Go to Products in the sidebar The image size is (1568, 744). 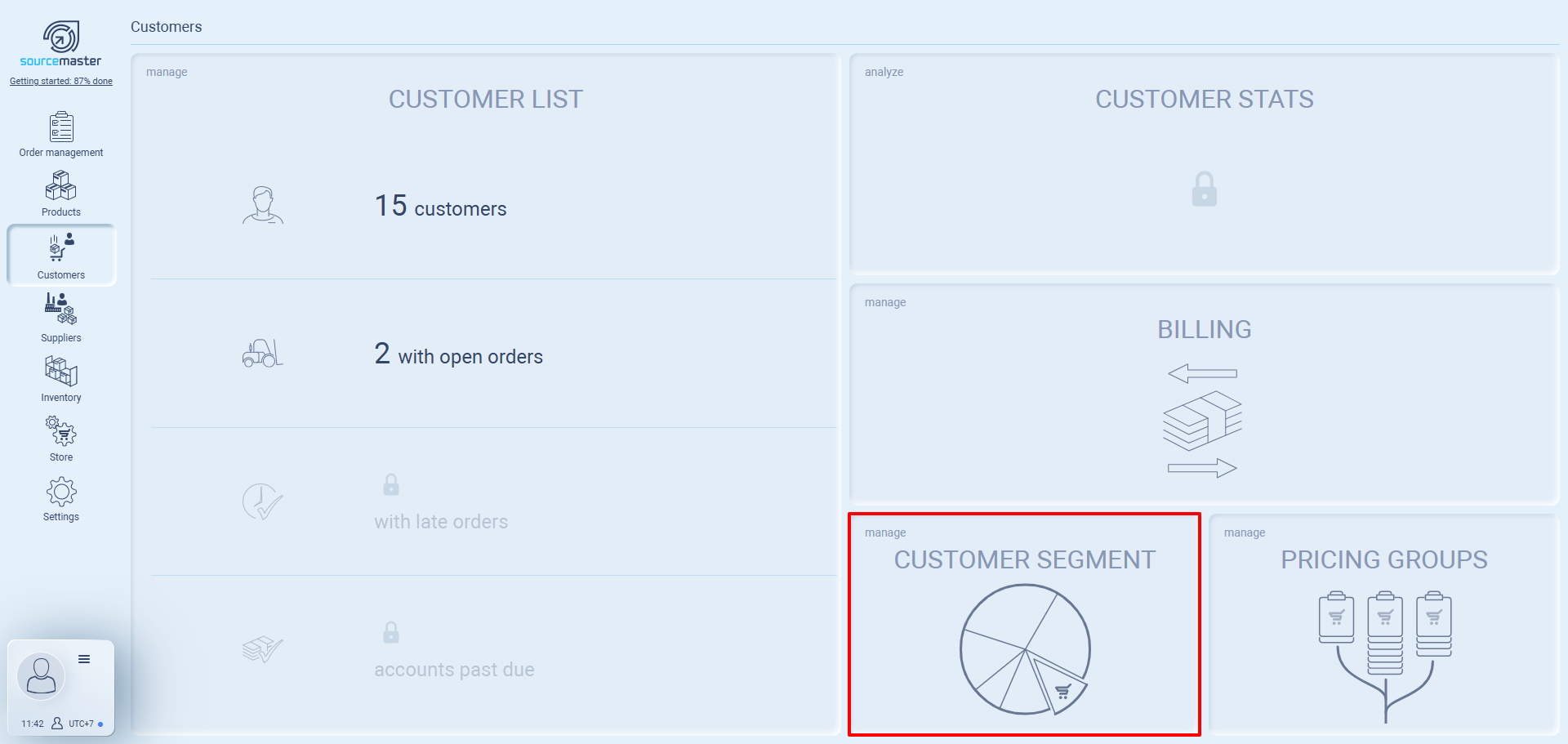pyautogui.click(x=61, y=194)
